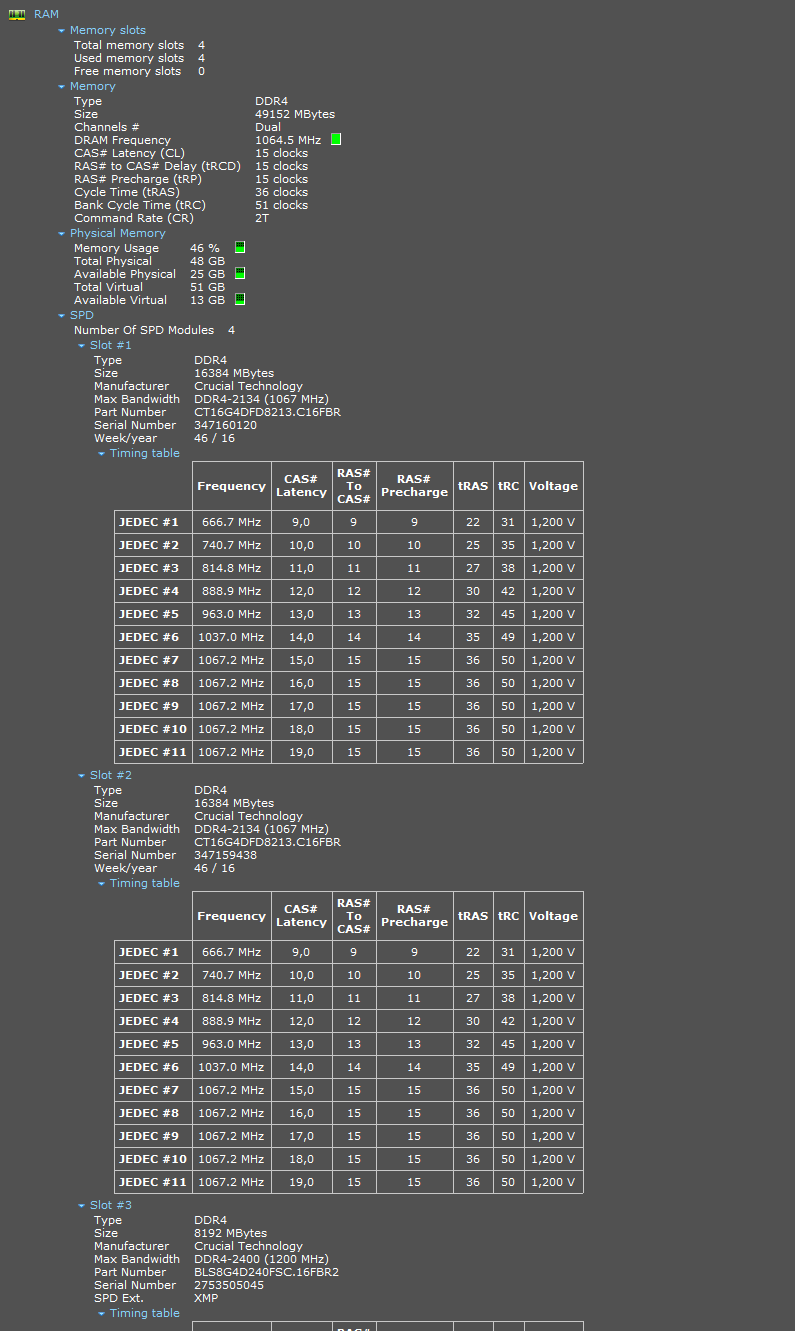Screen dimensions: 795x1331
Task: Click Slot #2 Size 16384 MBytes value
Action: (234, 803)
